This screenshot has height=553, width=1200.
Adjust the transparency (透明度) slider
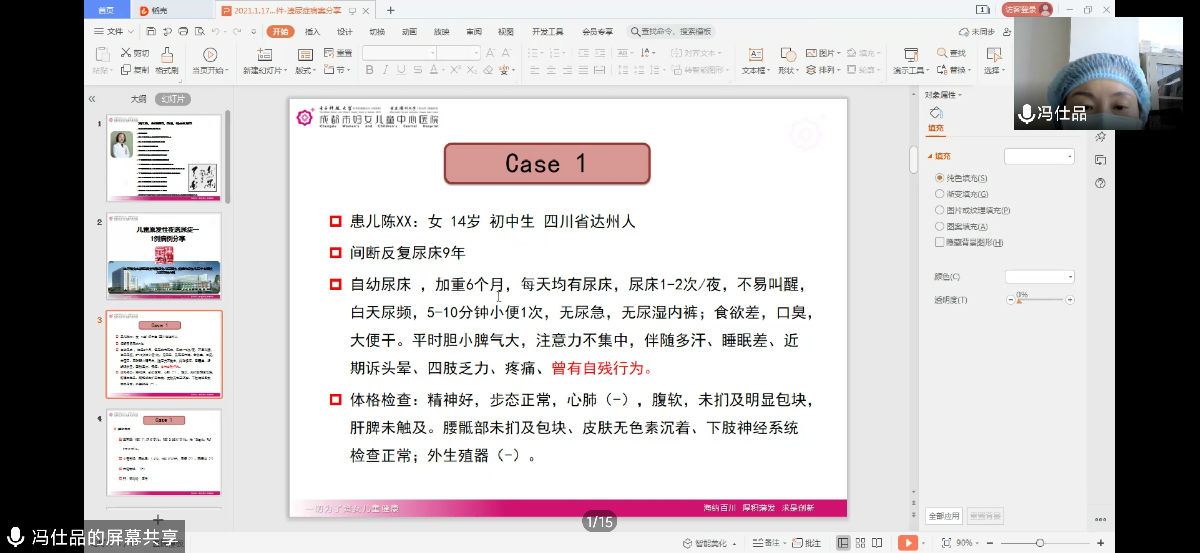pos(1040,300)
